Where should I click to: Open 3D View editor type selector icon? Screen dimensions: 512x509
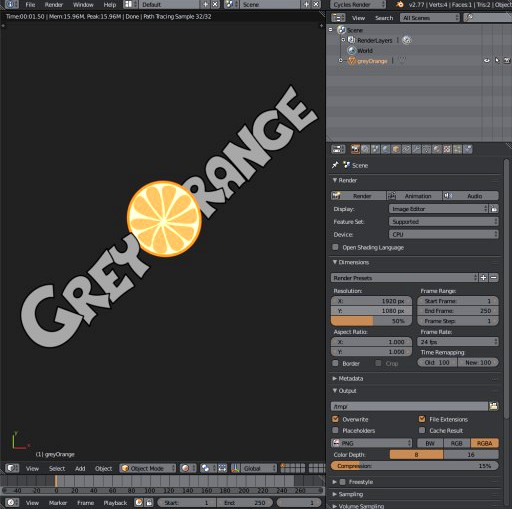click(12, 468)
